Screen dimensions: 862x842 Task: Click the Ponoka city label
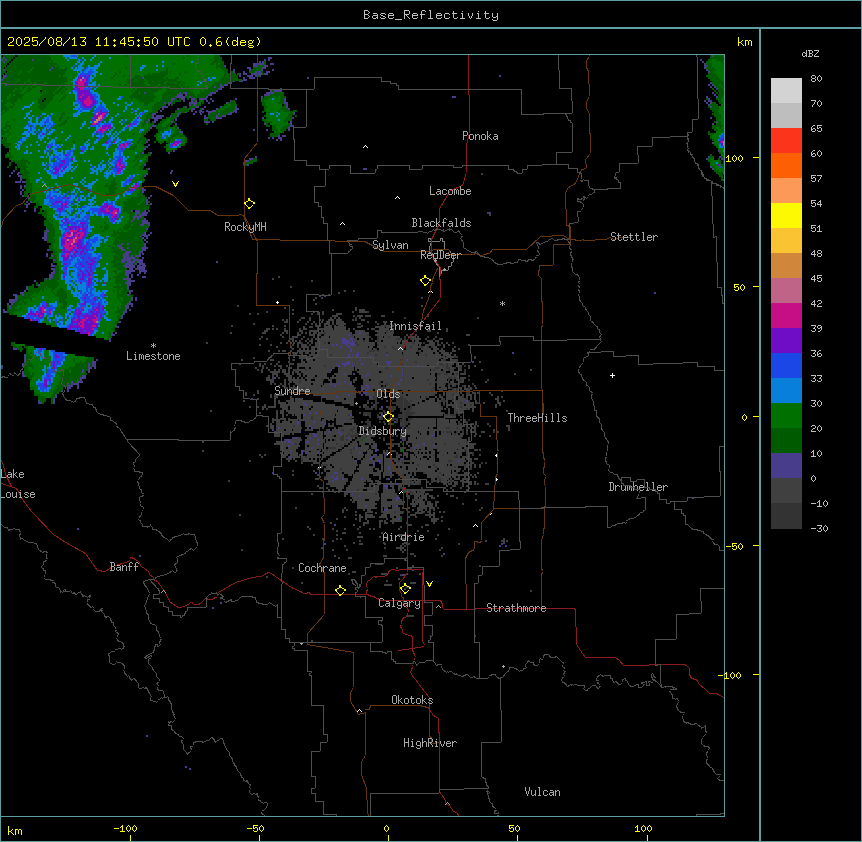pos(480,136)
